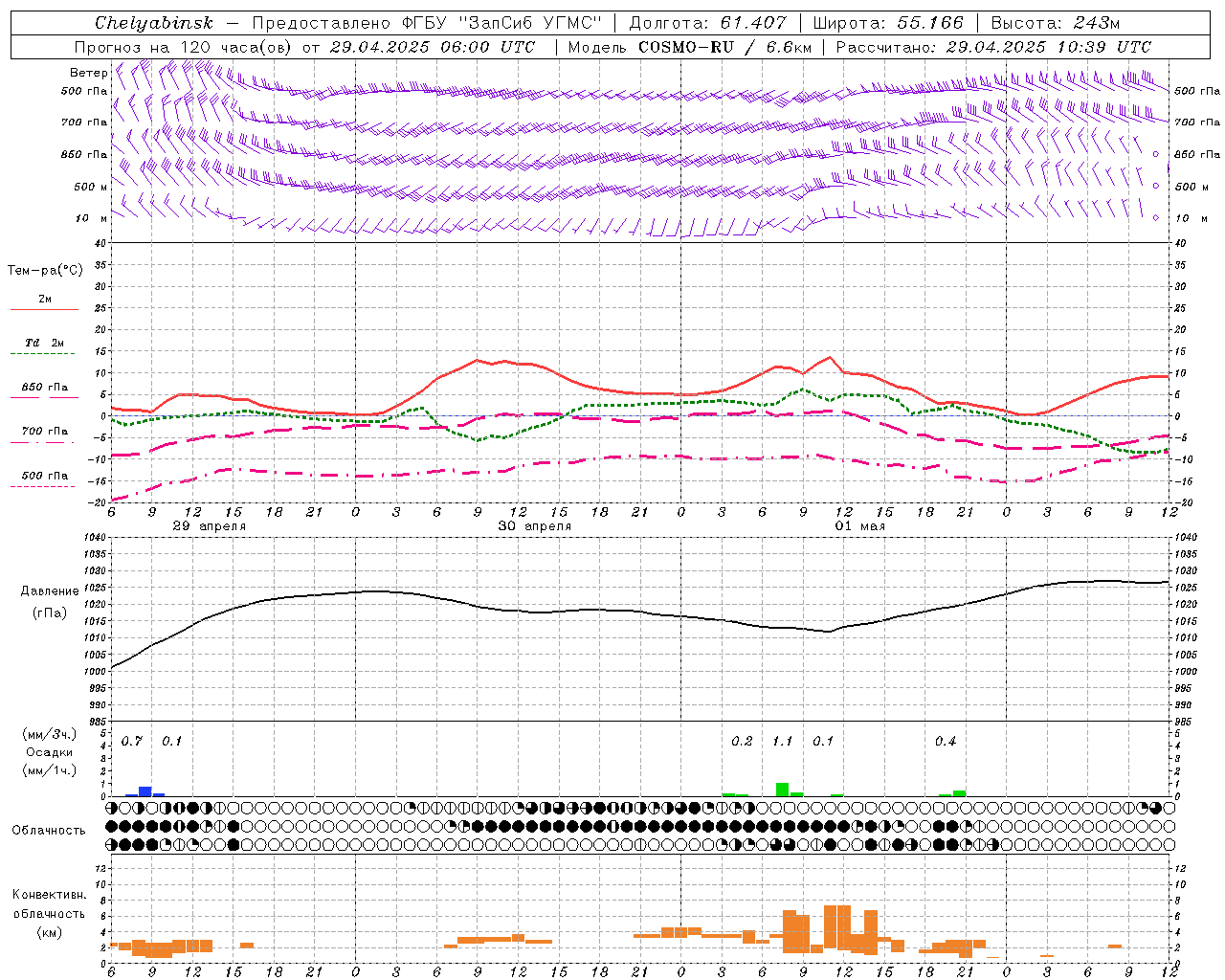Click the 01 мая date label
Screen dimensions: 1225x980
tap(860, 526)
